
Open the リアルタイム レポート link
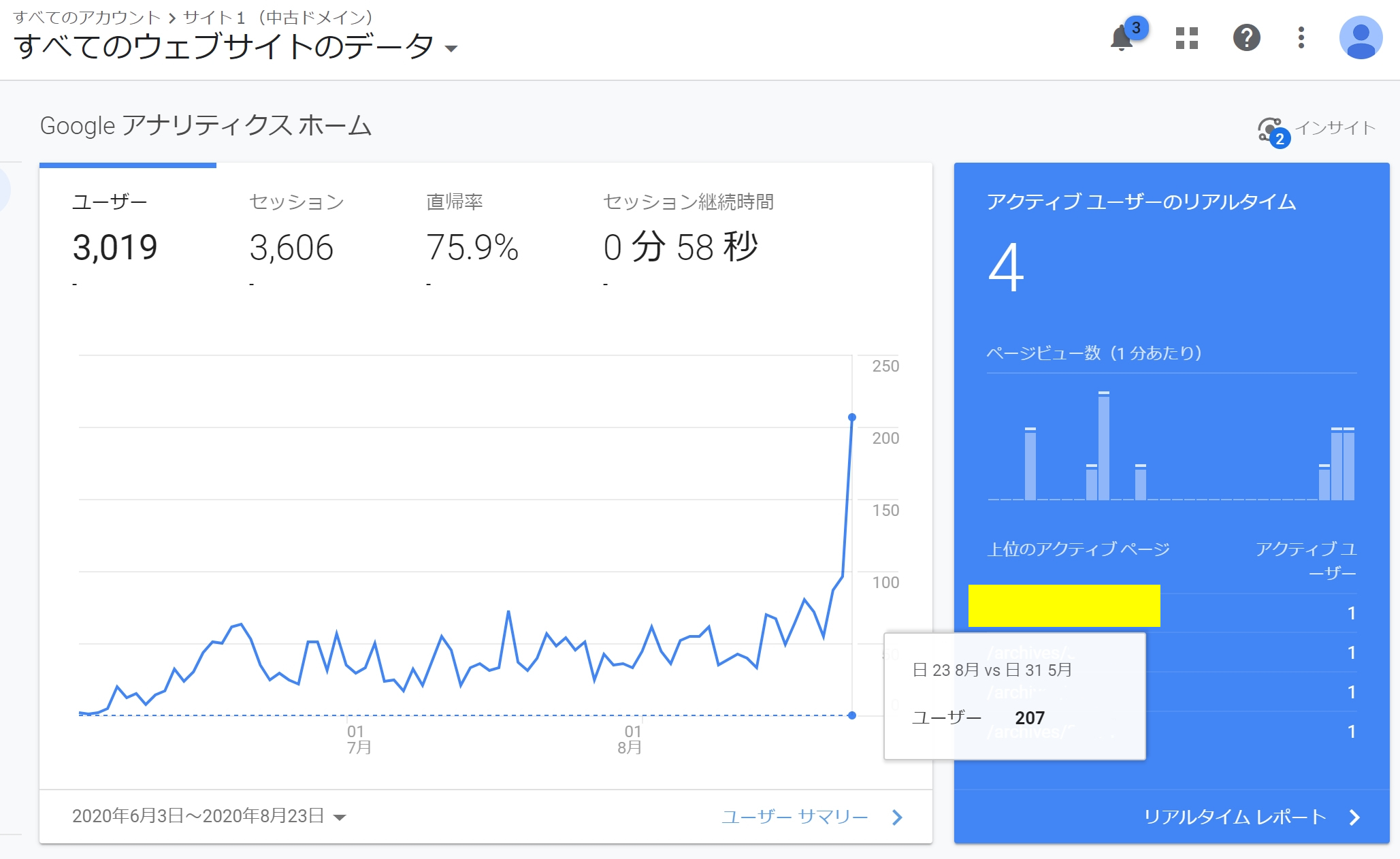(x=1235, y=817)
